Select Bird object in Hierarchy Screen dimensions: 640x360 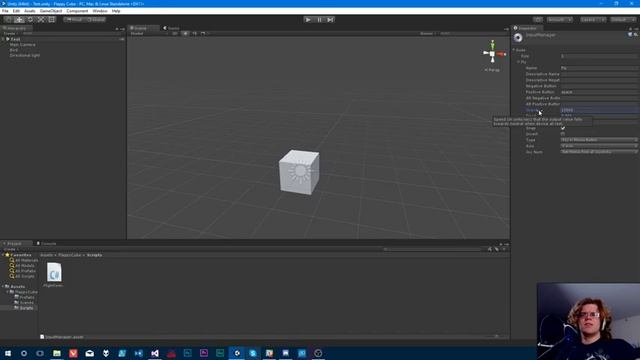point(13,50)
